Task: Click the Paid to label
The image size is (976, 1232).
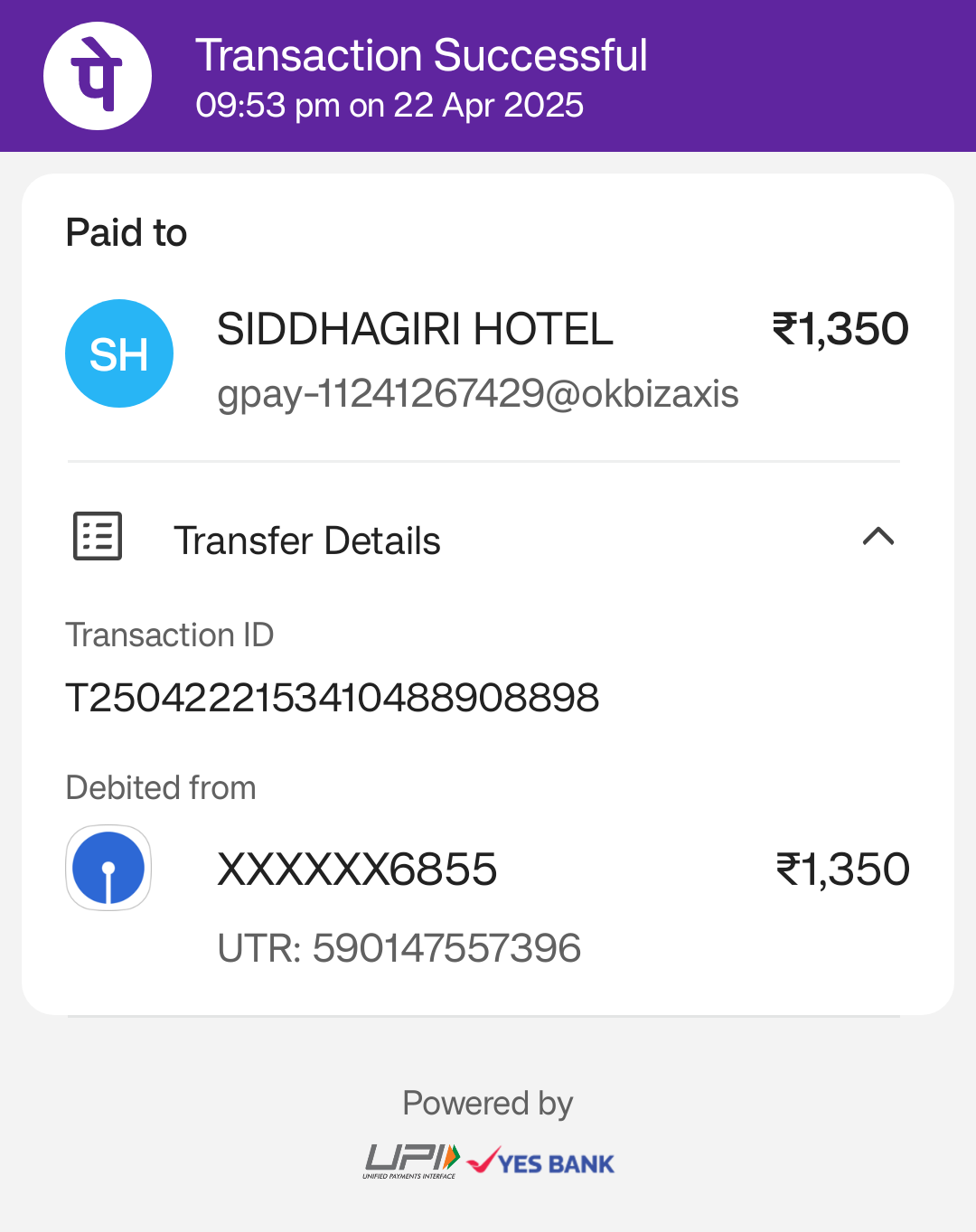Action: (127, 233)
